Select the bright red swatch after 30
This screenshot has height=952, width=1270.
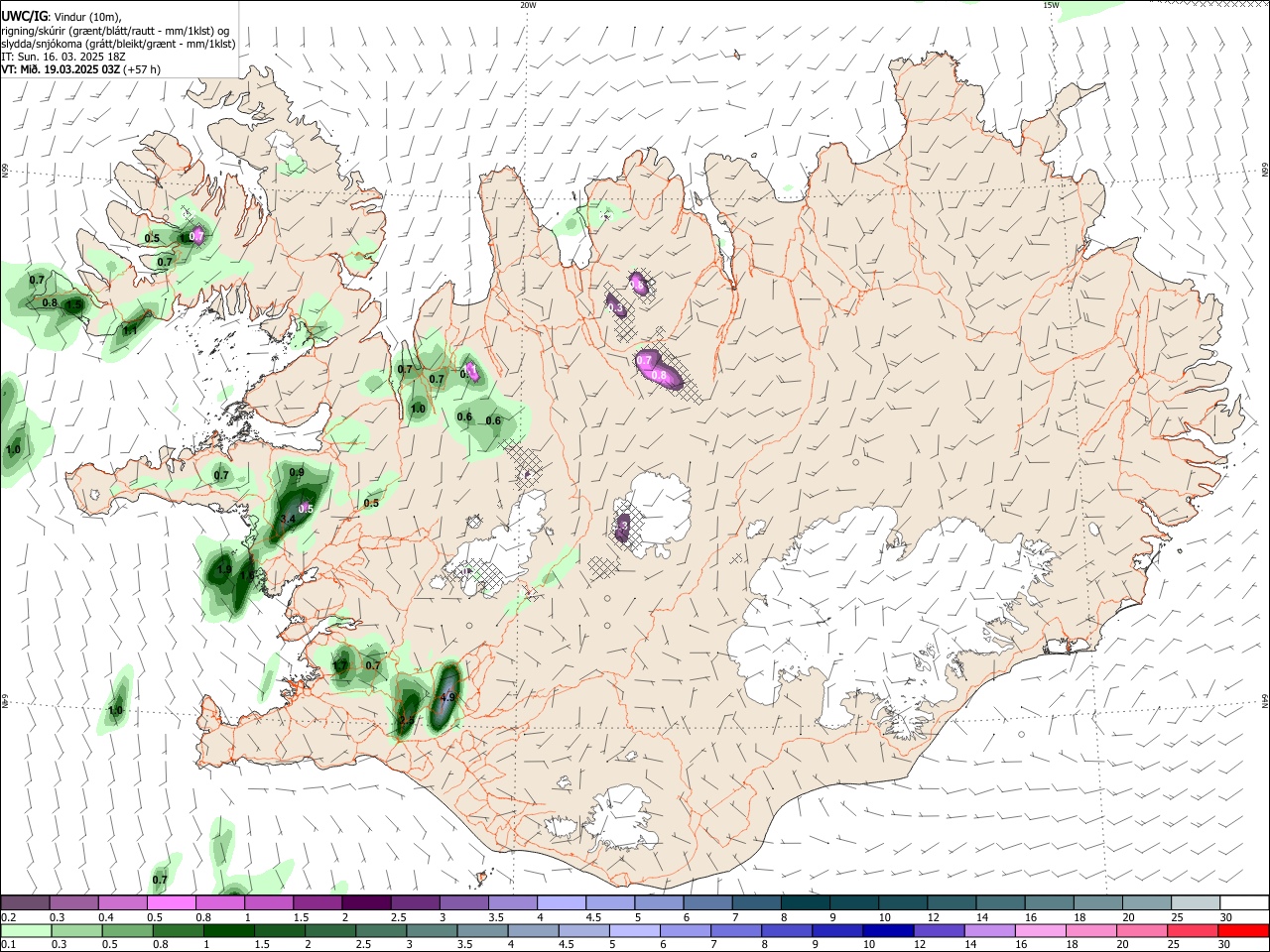click(1242, 930)
